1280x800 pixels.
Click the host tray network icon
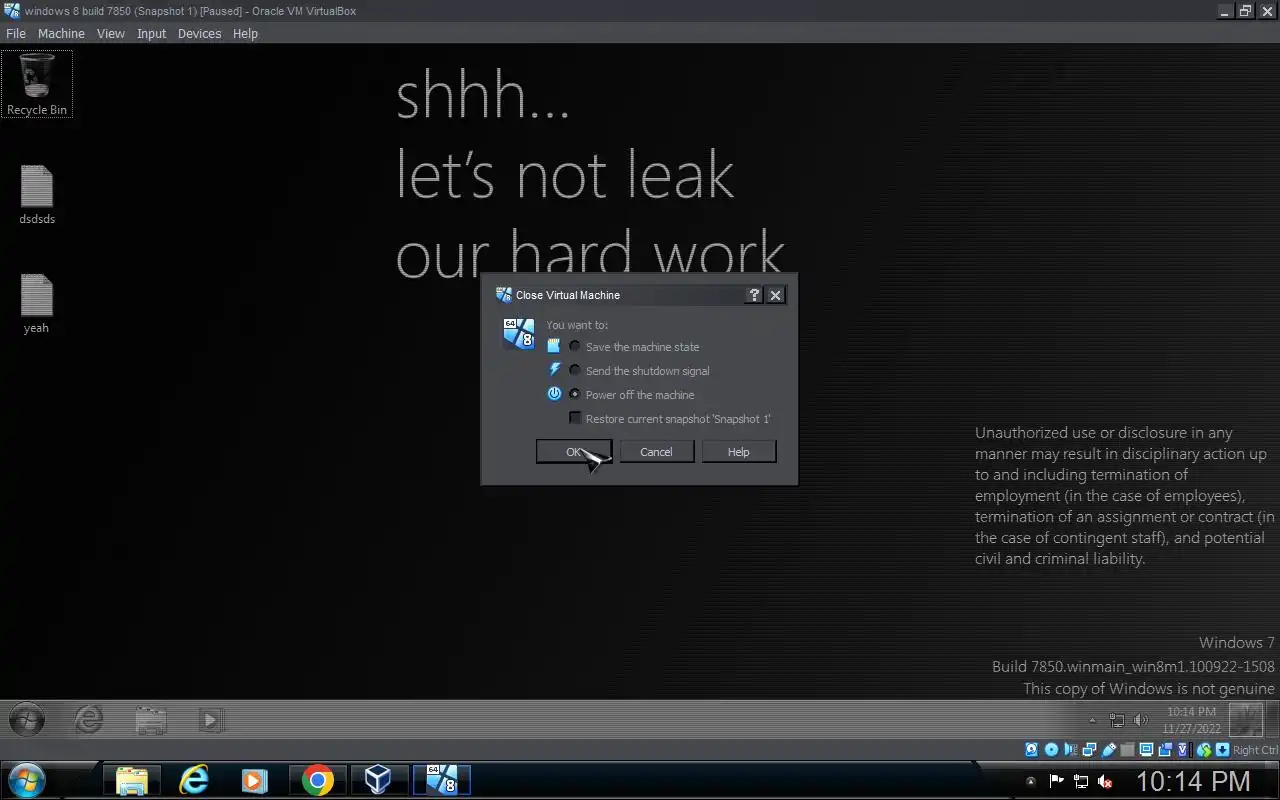pyautogui.click(x=1081, y=781)
